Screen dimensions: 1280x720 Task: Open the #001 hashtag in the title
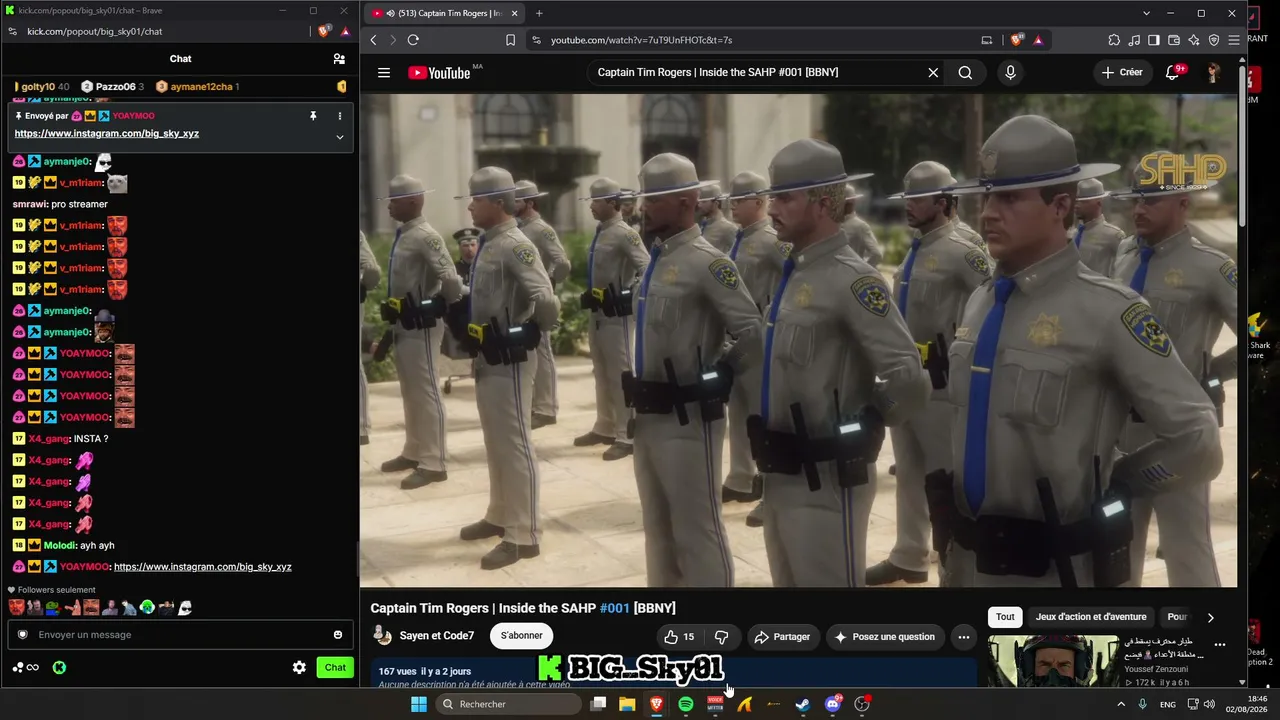pos(614,608)
